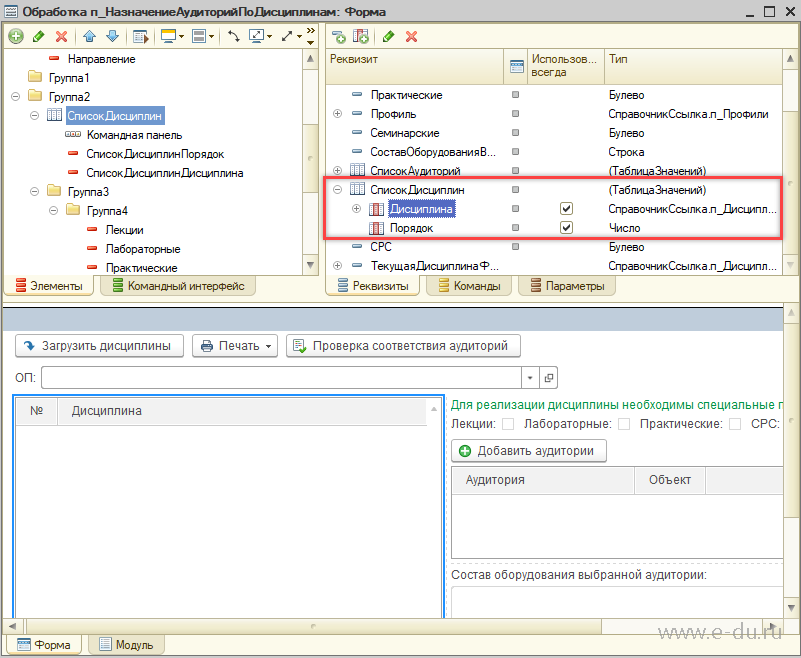
Task: Toggle the Практические checkbox in the form preview
Action: 735,424
